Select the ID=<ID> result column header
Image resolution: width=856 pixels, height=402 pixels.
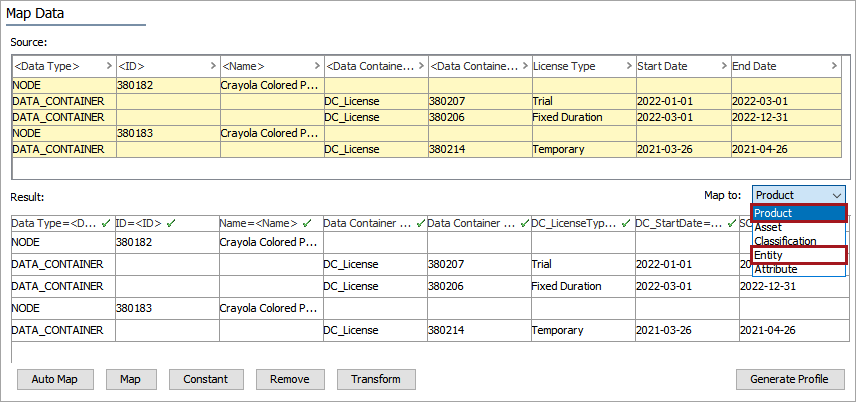coord(167,223)
